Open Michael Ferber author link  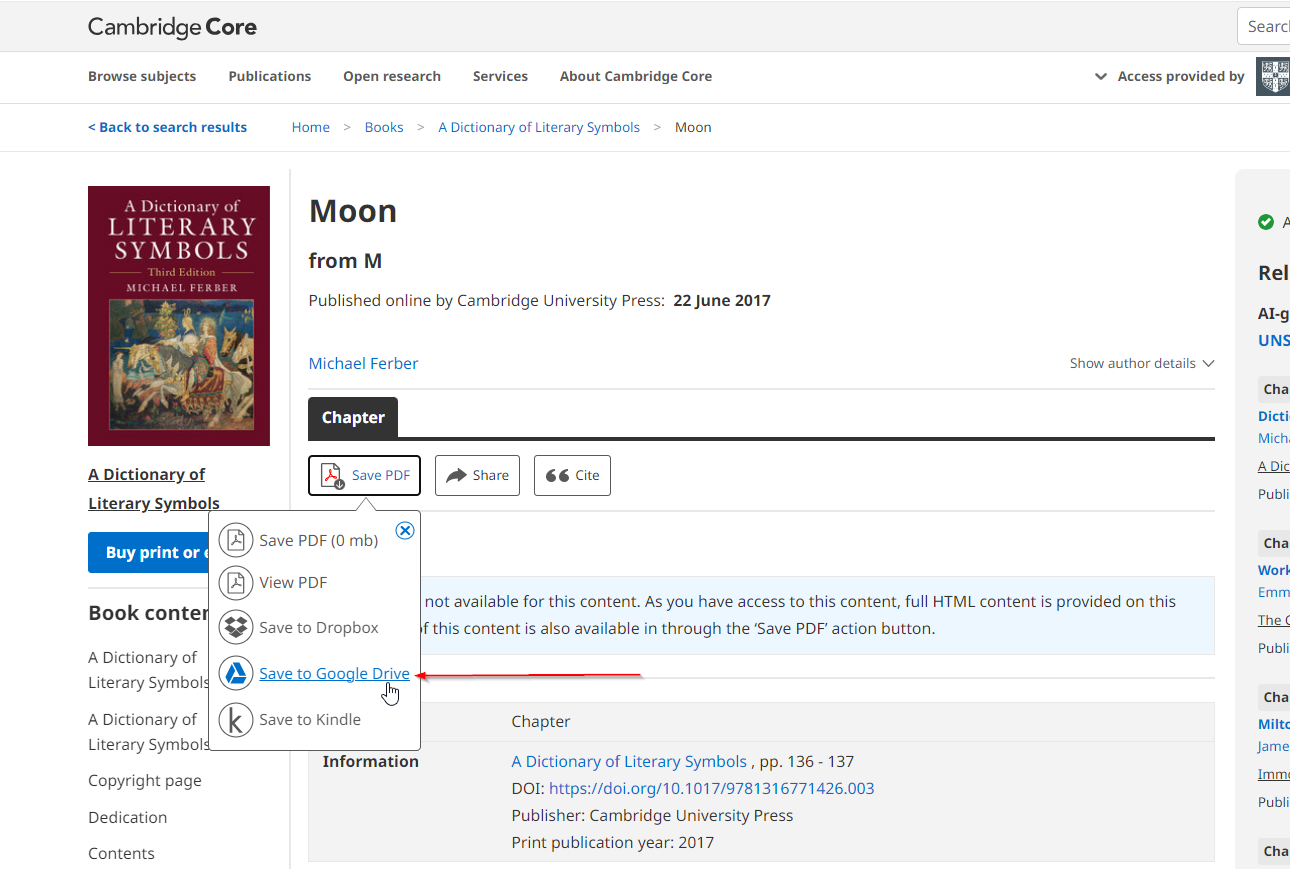(x=363, y=363)
